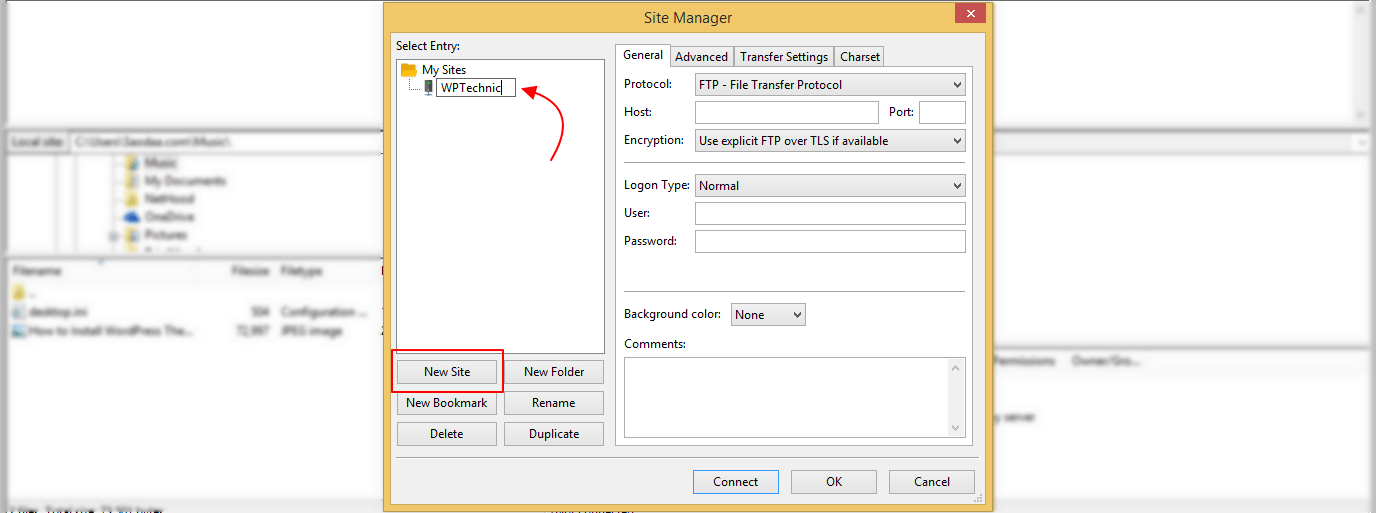The width and height of the screenshot is (1376, 513).
Task: Expand the Pictures folder in background tree
Action: pos(114,236)
